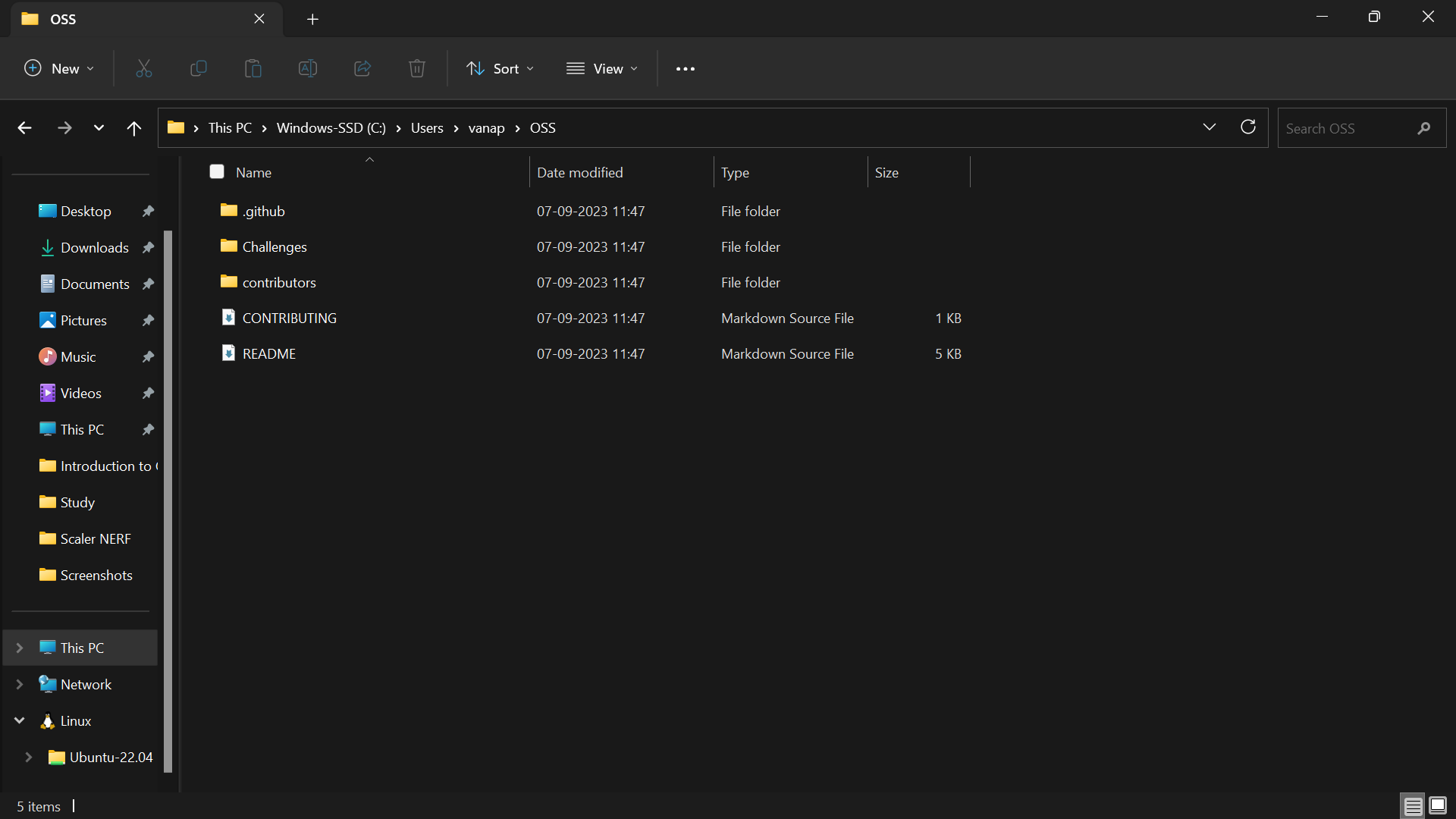Screen dimensions: 1456x819
Task: Tick the select-all checkbox beside Name
Action: pos(217,172)
